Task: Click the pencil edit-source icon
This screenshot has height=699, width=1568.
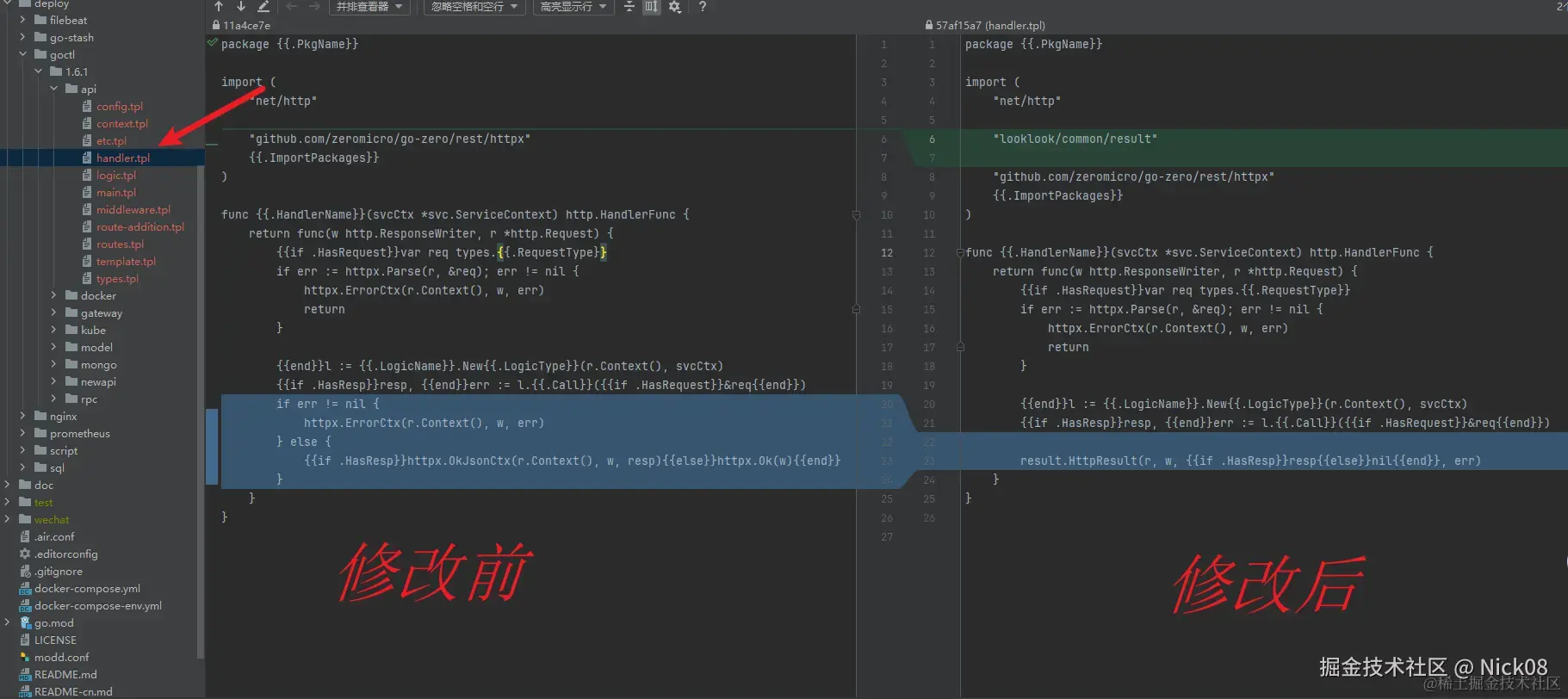Action: [263, 6]
